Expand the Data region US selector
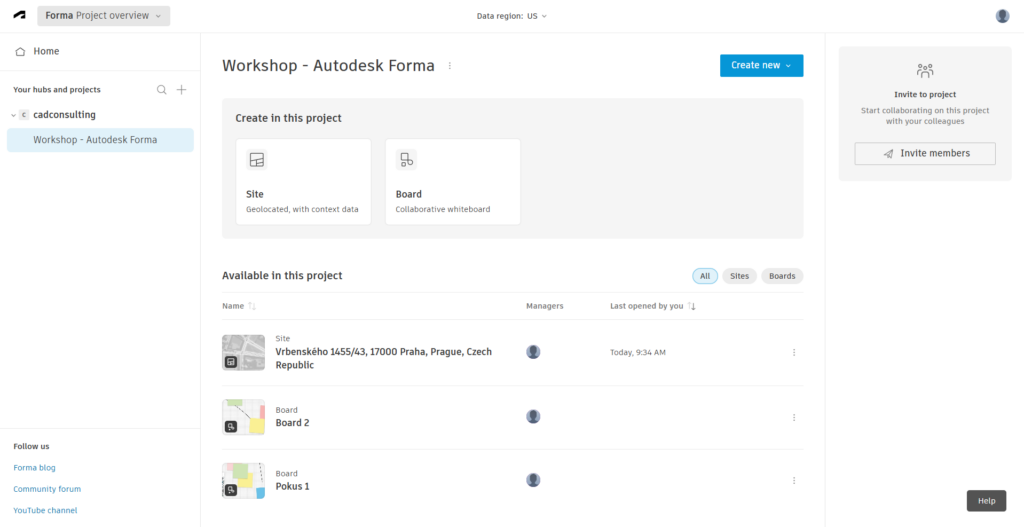Viewport: 1024px width, 527px height. [512, 16]
